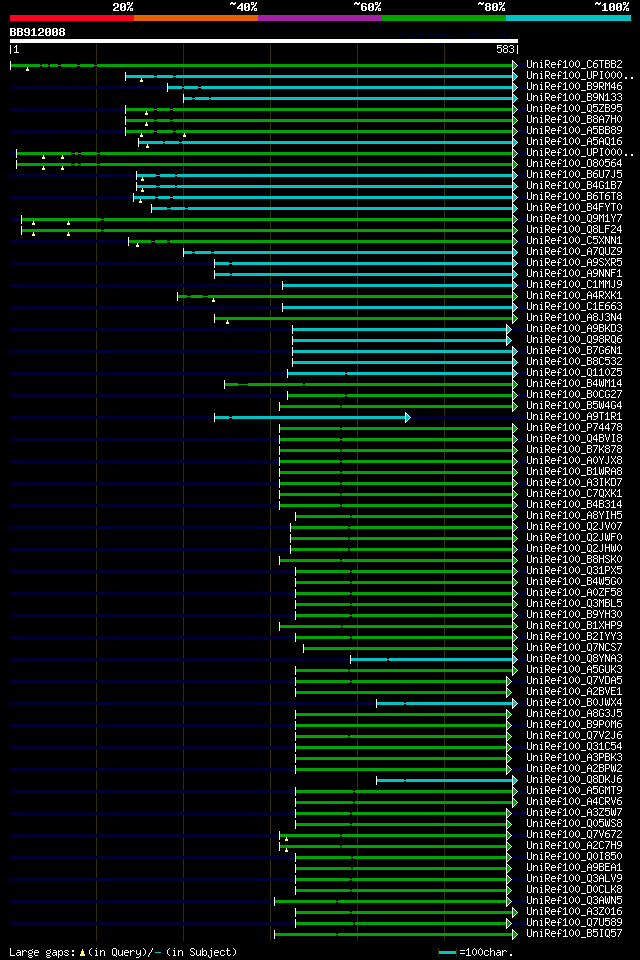Select the UniRef100_A7QUZ9 label
This screenshot has height=960, width=640.
[574, 252]
